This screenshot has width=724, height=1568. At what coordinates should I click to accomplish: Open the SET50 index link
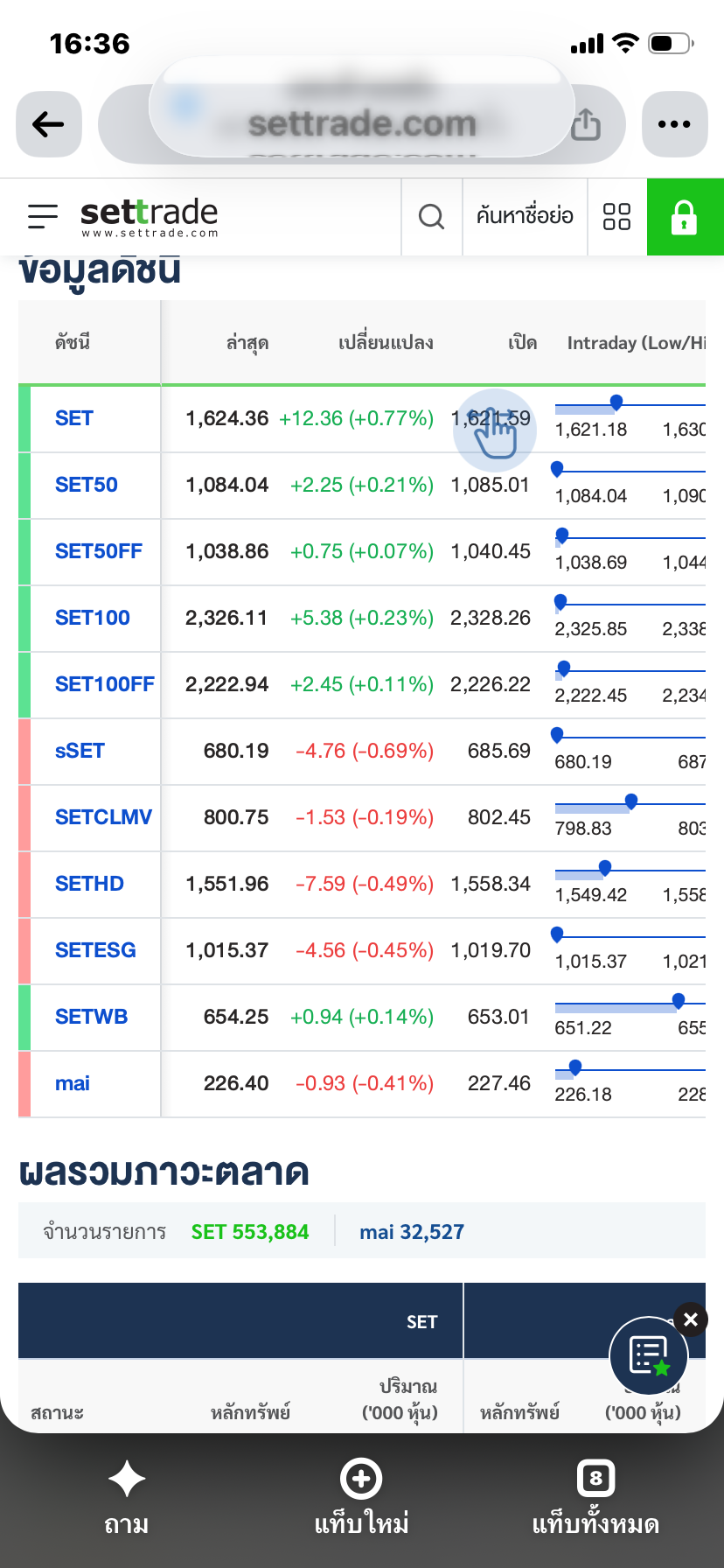point(86,485)
